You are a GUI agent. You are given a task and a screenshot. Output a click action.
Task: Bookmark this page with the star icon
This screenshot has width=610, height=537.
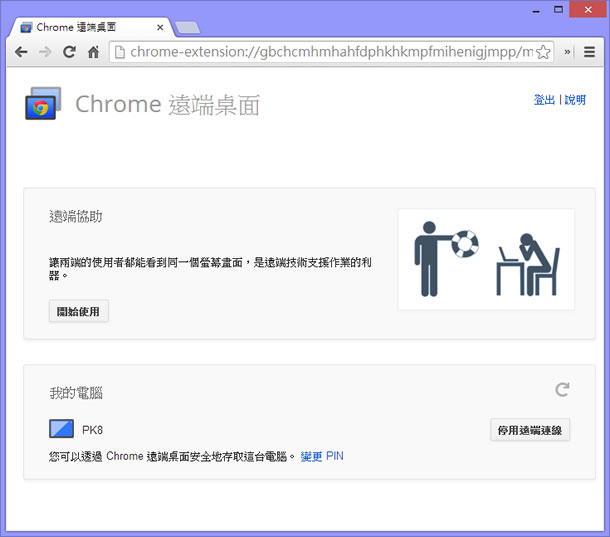[543, 52]
